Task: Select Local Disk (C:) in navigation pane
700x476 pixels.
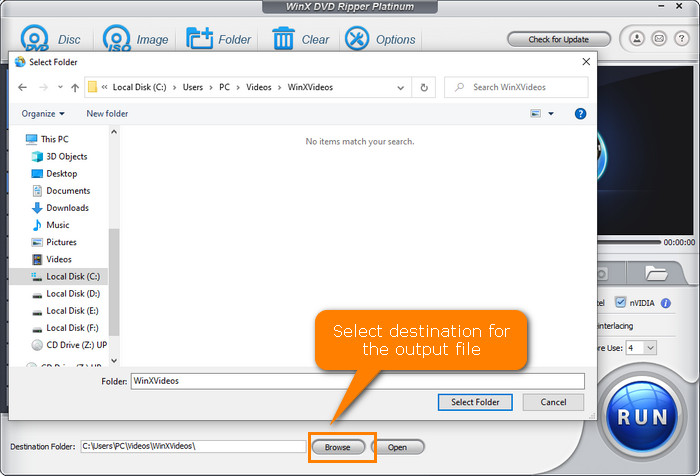Action: [x=59, y=276]
